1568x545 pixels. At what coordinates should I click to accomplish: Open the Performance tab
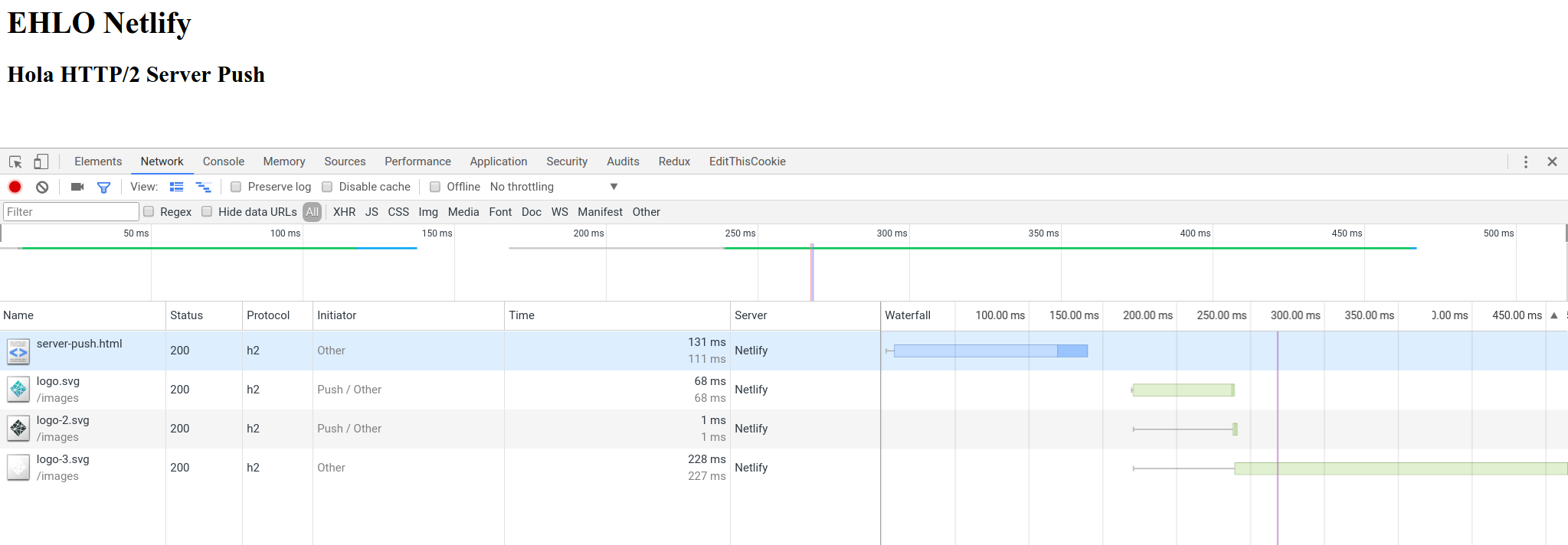tap(417, 162)
